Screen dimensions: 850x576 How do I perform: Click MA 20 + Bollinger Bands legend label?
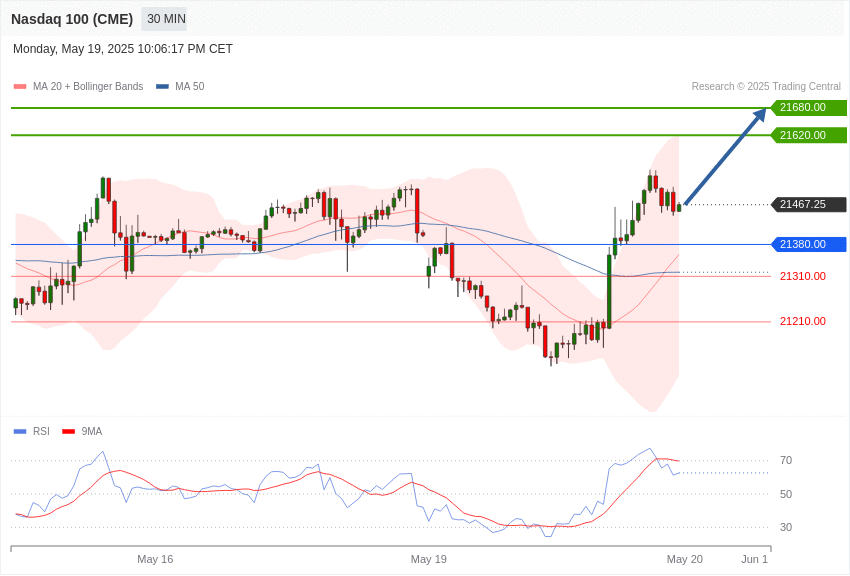click(x=88, y=87)
